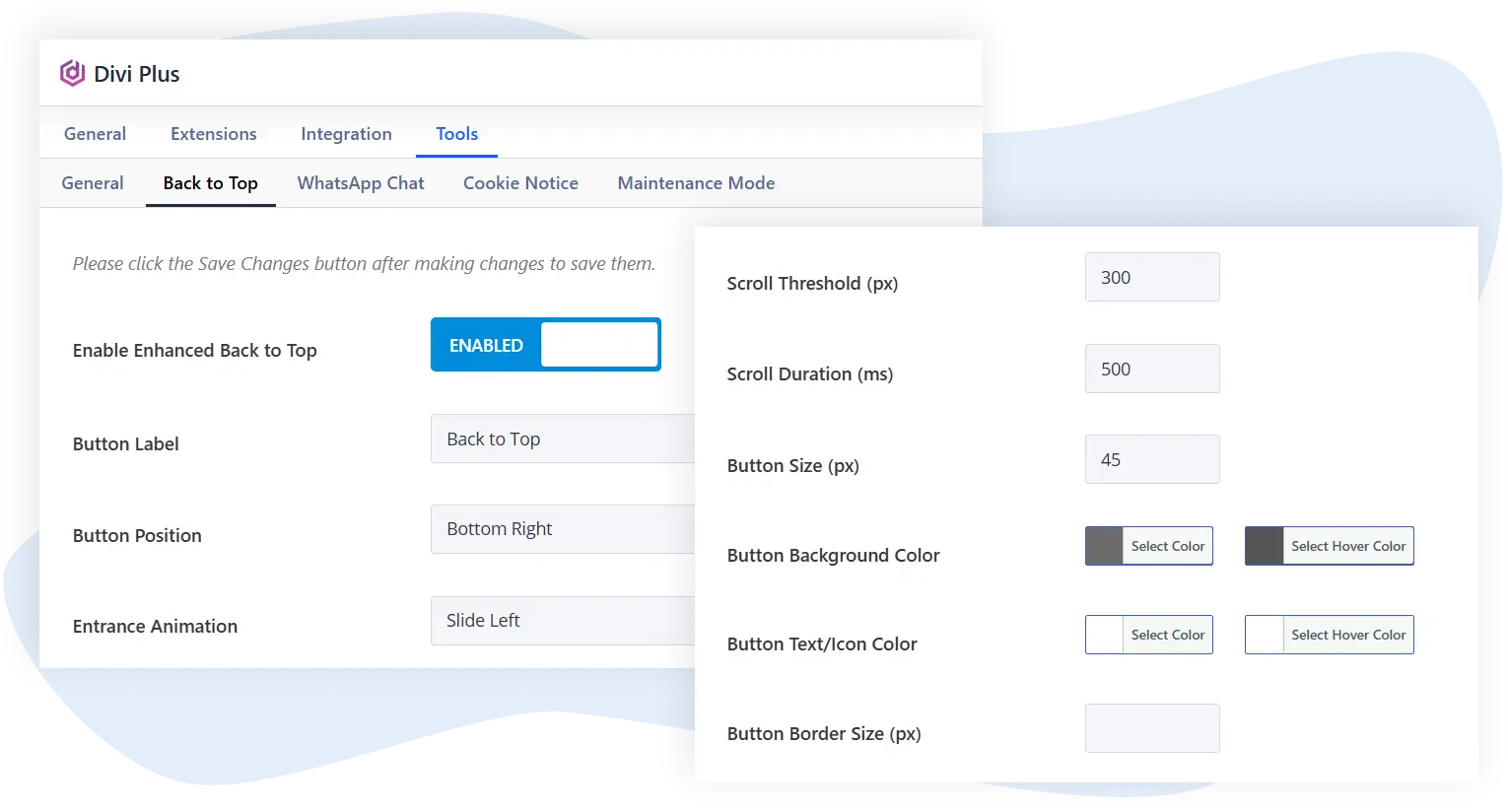Click the Scroll Threshold input field
The width and height of the screenshot is (1508, 812).
1152,277
